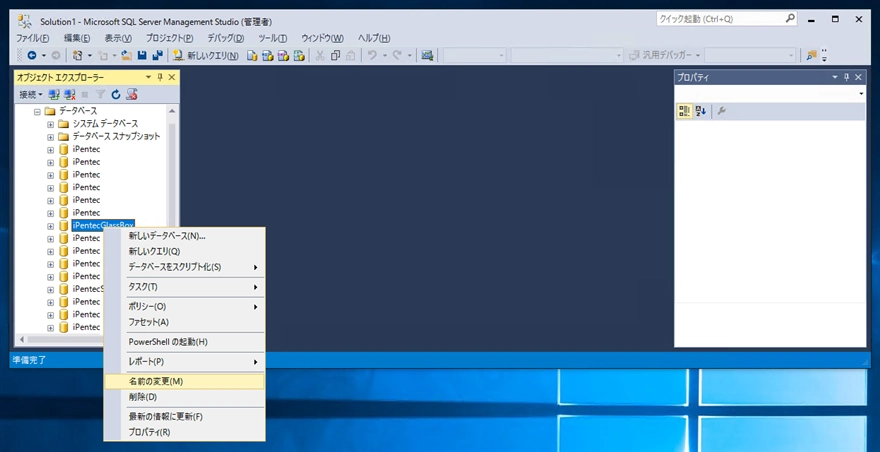This screenshot has height=452, width=880.
Task: Click the property pages wrench icon
Action: [722, 111]
